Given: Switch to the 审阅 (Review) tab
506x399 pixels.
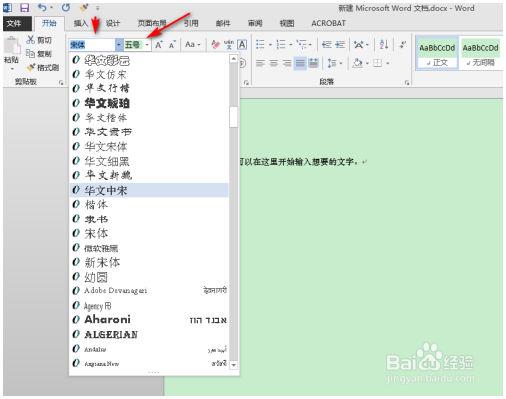Looking at the screenshot, I should (255, 23).
